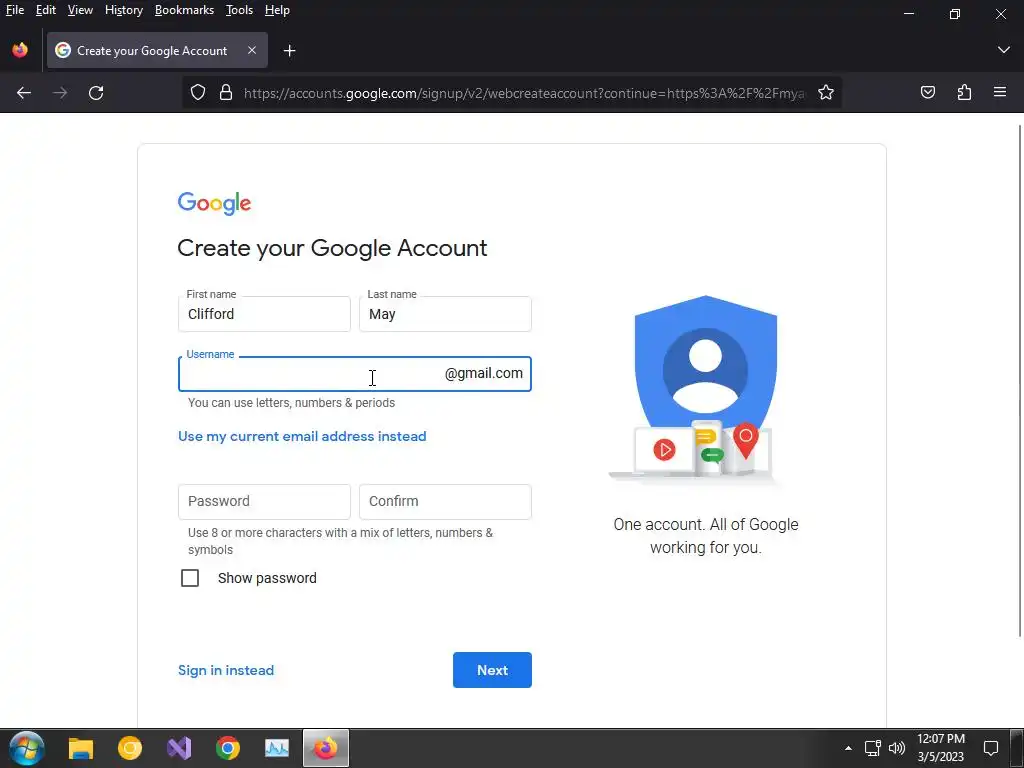Close the Create your Google Account tab

click(x=252, y=50)
